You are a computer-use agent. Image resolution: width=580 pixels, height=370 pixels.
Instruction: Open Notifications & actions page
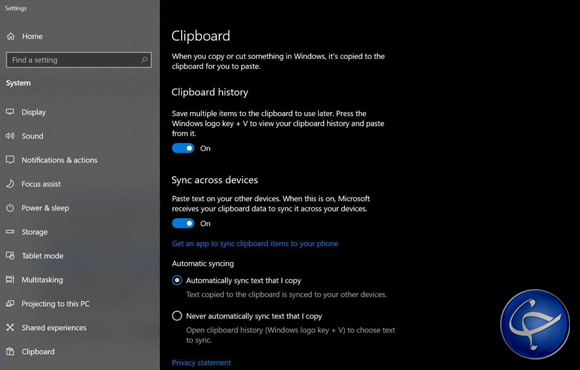click(59, 160)
